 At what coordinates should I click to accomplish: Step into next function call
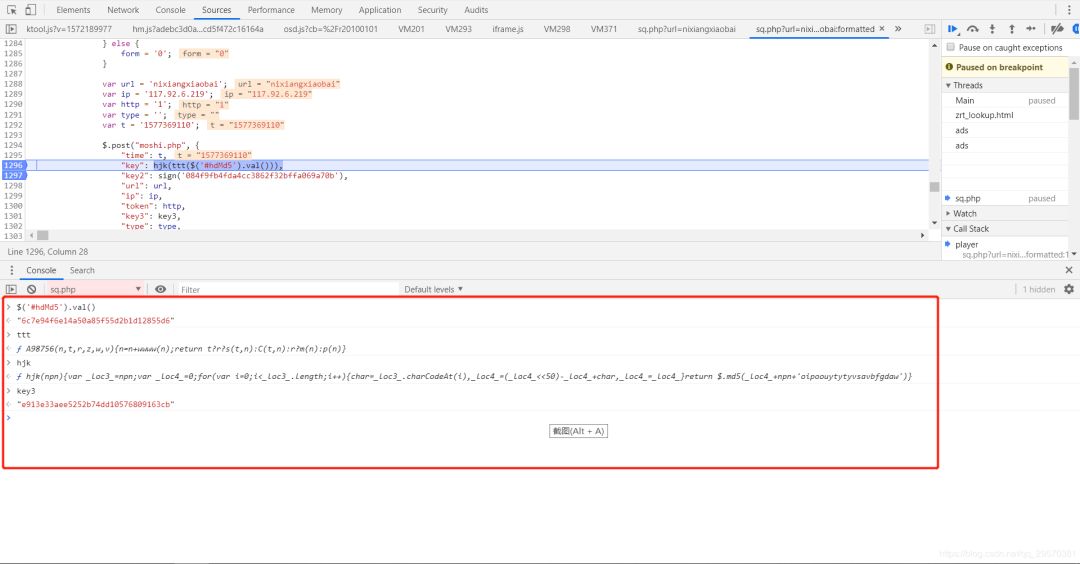pyautogui.click(x=992, y=29)
